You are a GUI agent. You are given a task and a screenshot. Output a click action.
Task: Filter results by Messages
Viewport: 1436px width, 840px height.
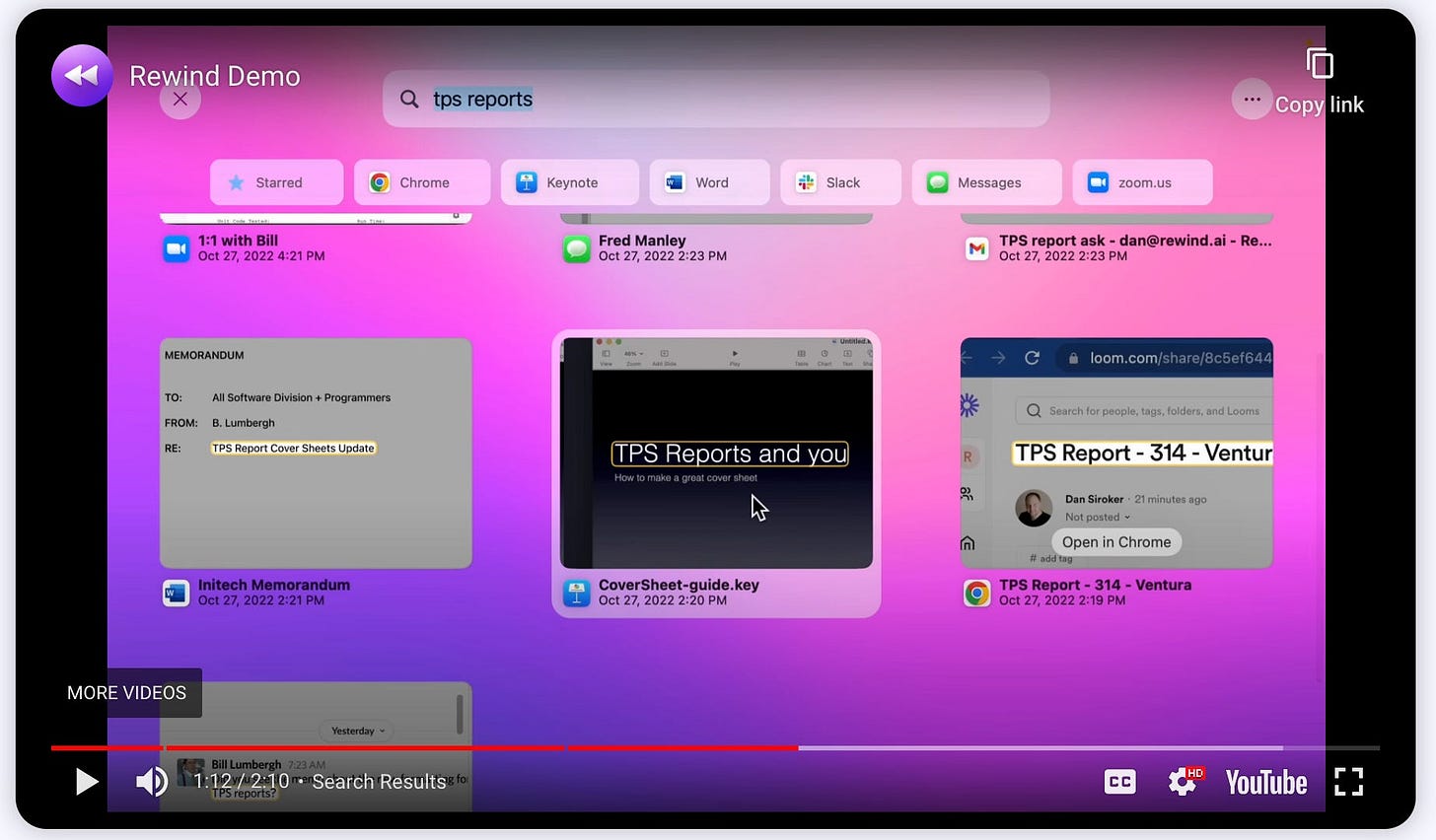tap(986, 182)
